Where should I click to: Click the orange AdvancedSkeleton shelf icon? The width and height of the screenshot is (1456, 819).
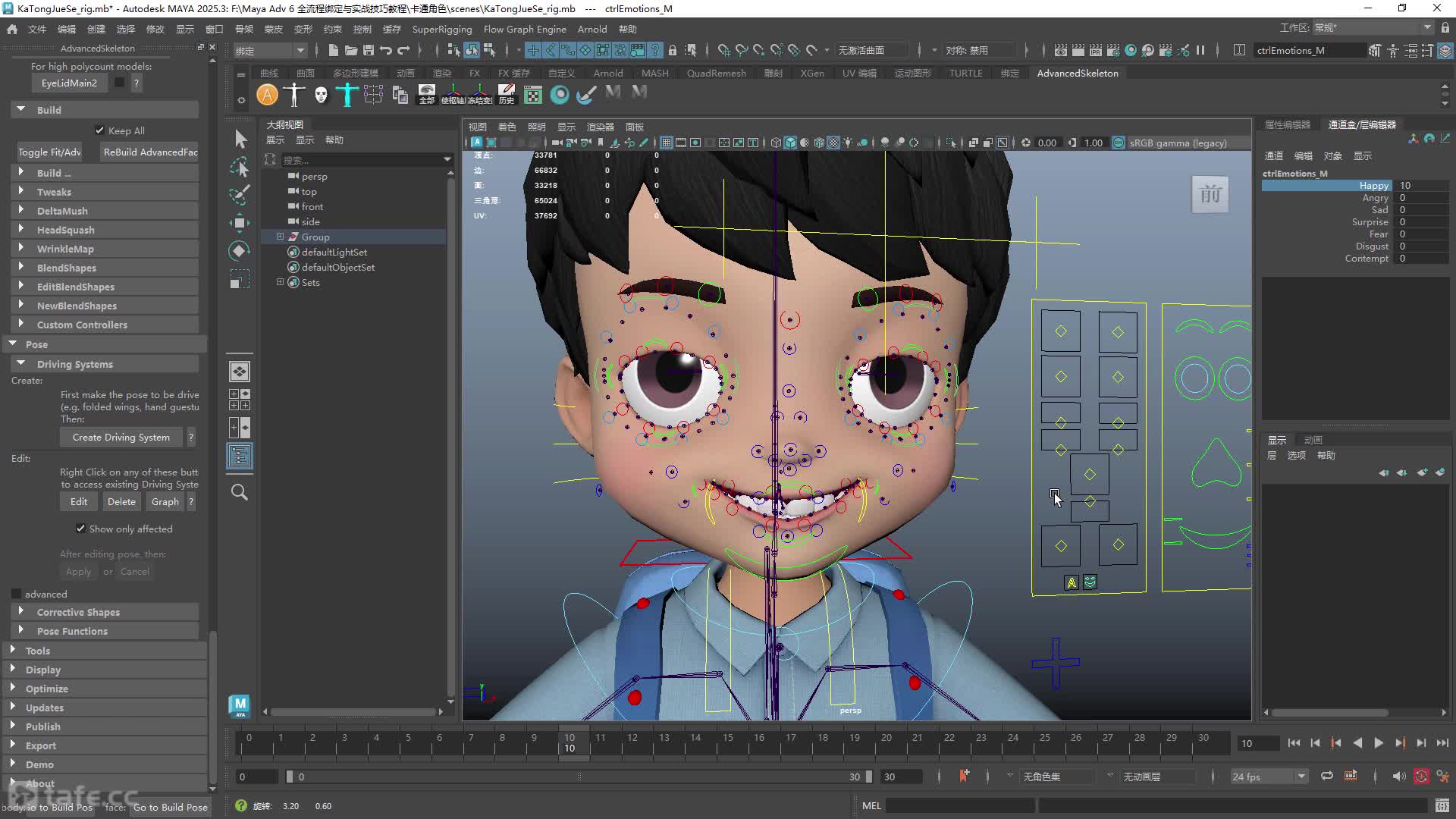[267, 95]
